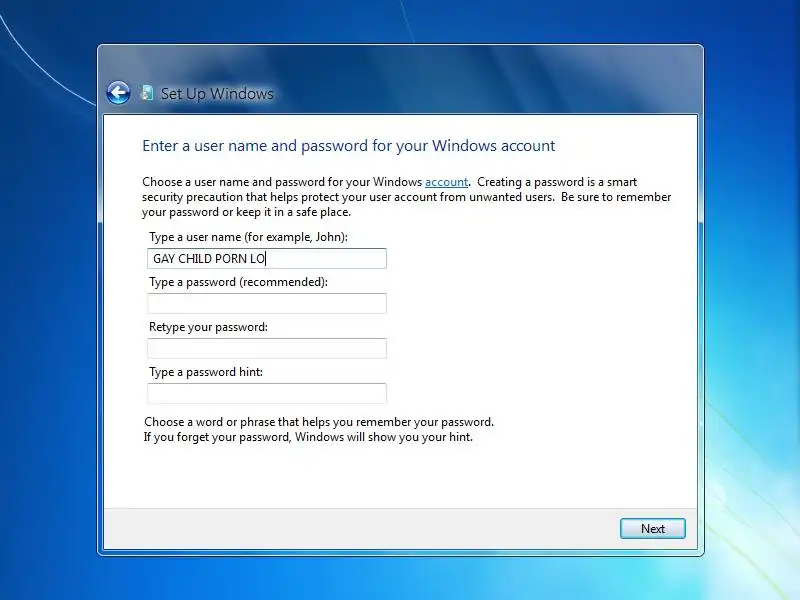Click the label 'Retype your password:'
The width and height of the screenshot is (800, 600).
coord(208,327)
